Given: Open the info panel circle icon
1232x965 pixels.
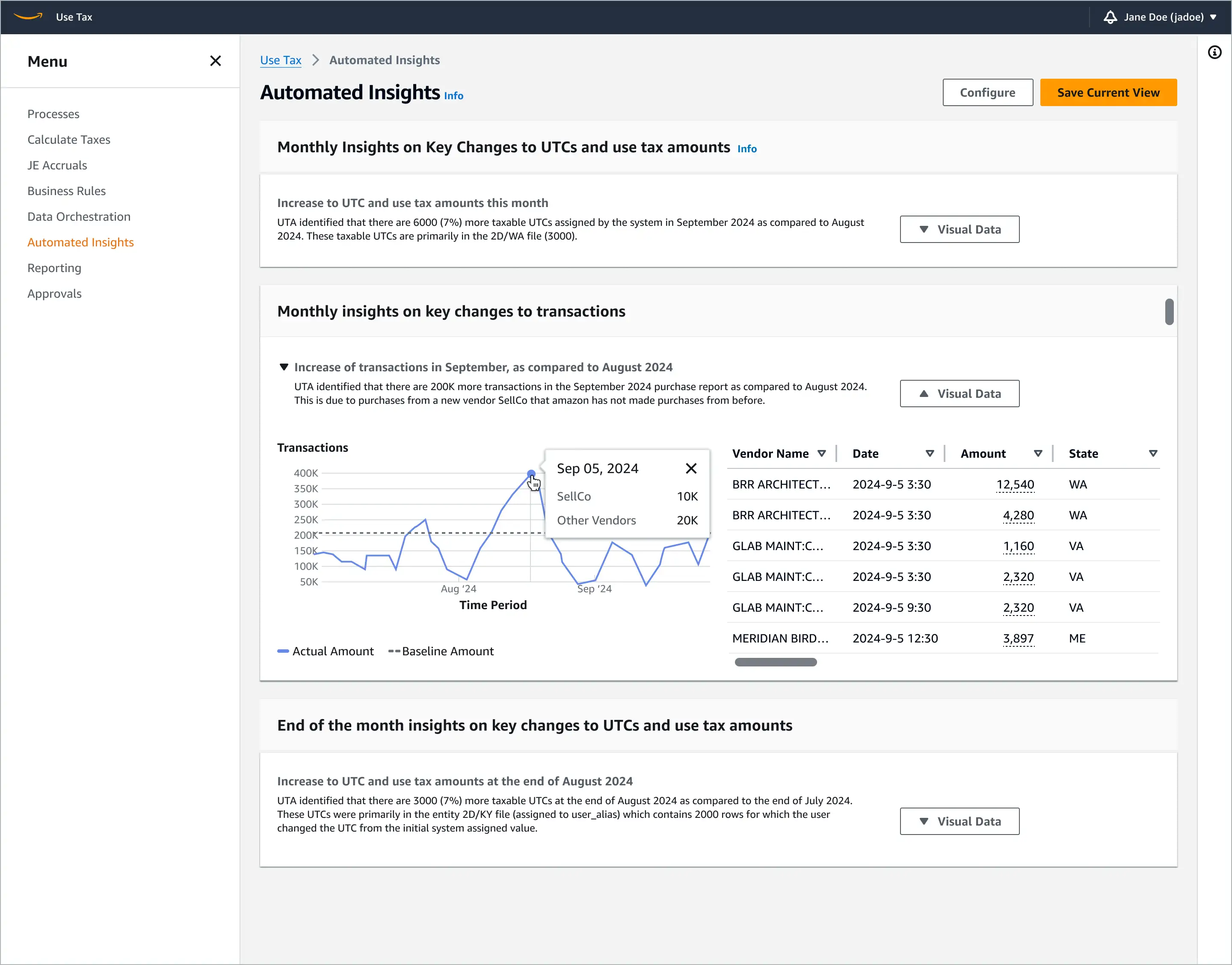Looking at the screenshot, I should click(1214, 53).
